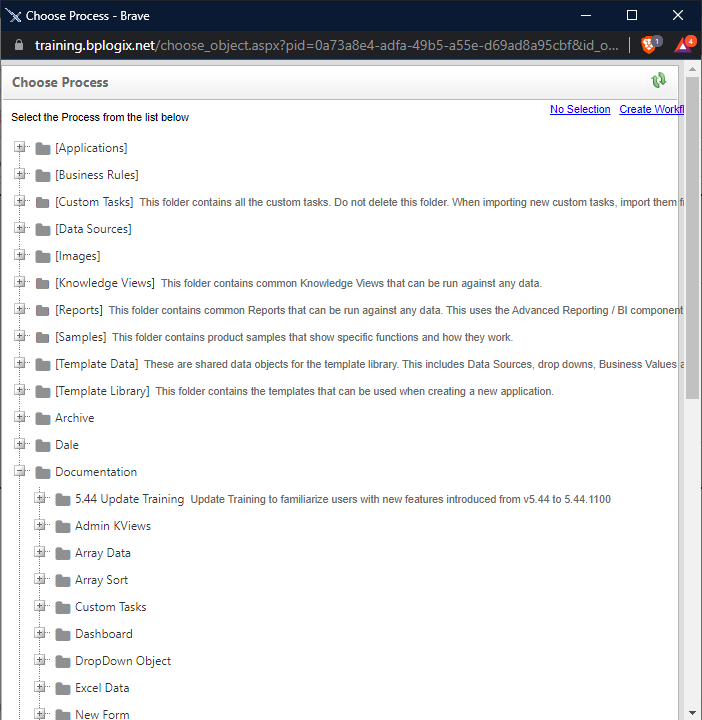
Task: Click the browser address bar URL
Action: pyautogui.click(x=326, y=45)
